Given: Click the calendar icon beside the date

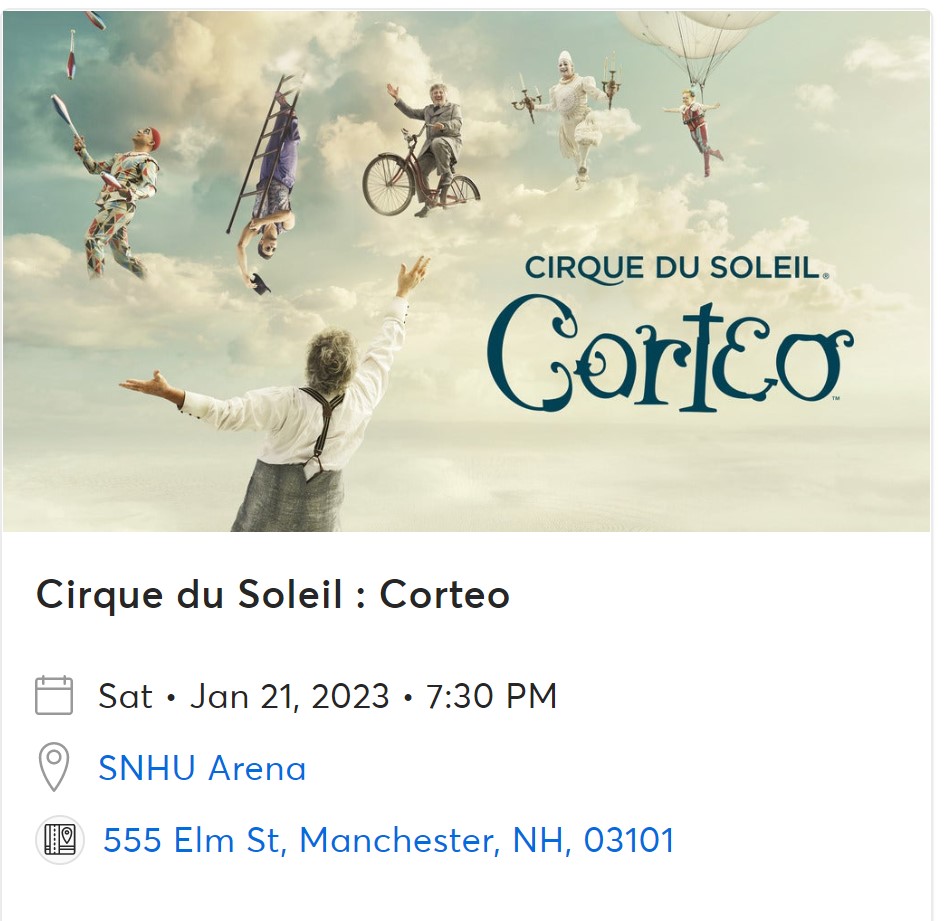Looking at the screenshot, I should pyautogui.click(x=54, y=695).
